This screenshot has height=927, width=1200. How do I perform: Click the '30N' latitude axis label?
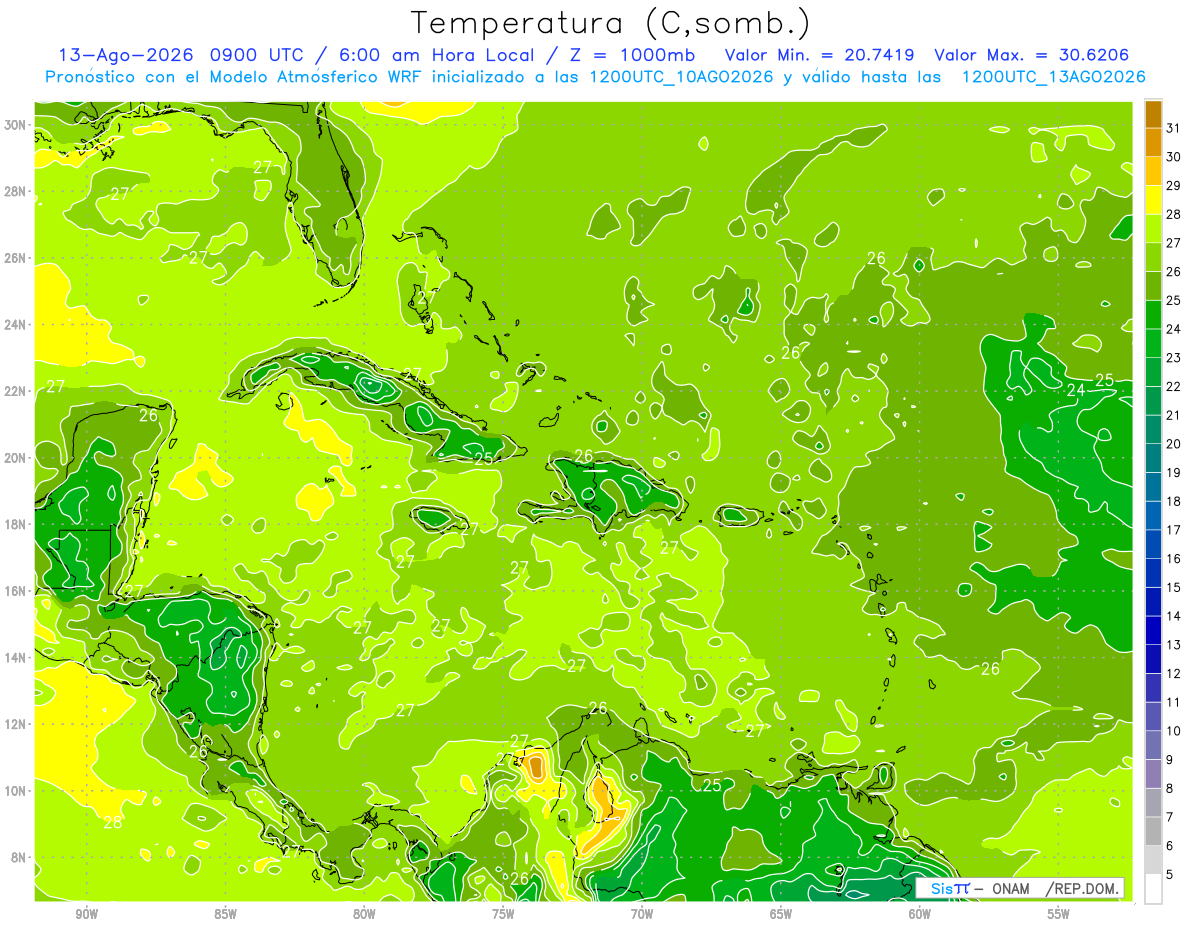pos(16,124)
